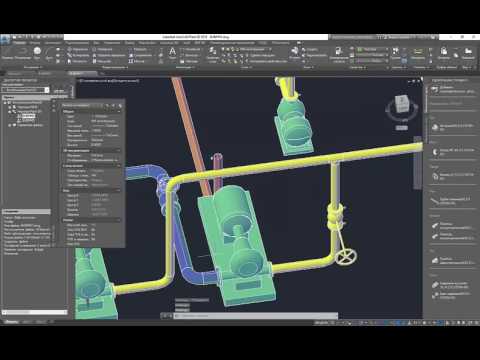Click the Group icon in Groups panel
The width and height of the screenshot is (480, 360).
(395, 53)
